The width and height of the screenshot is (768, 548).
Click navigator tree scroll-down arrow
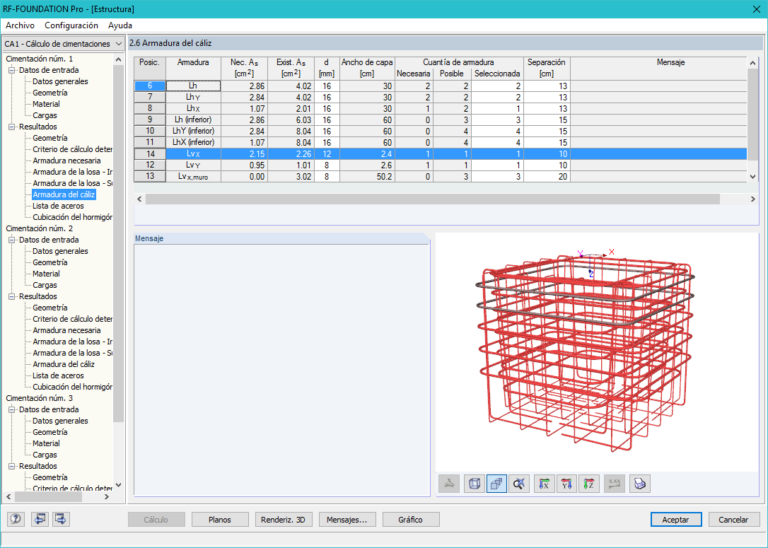point(118,486)
